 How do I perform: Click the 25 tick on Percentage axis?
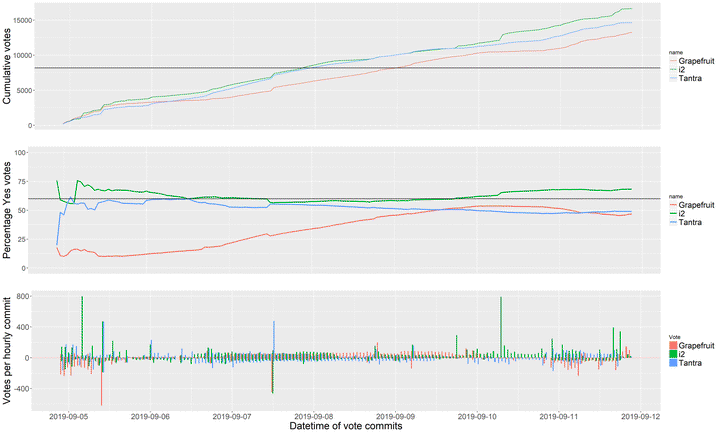click(24, 239)
